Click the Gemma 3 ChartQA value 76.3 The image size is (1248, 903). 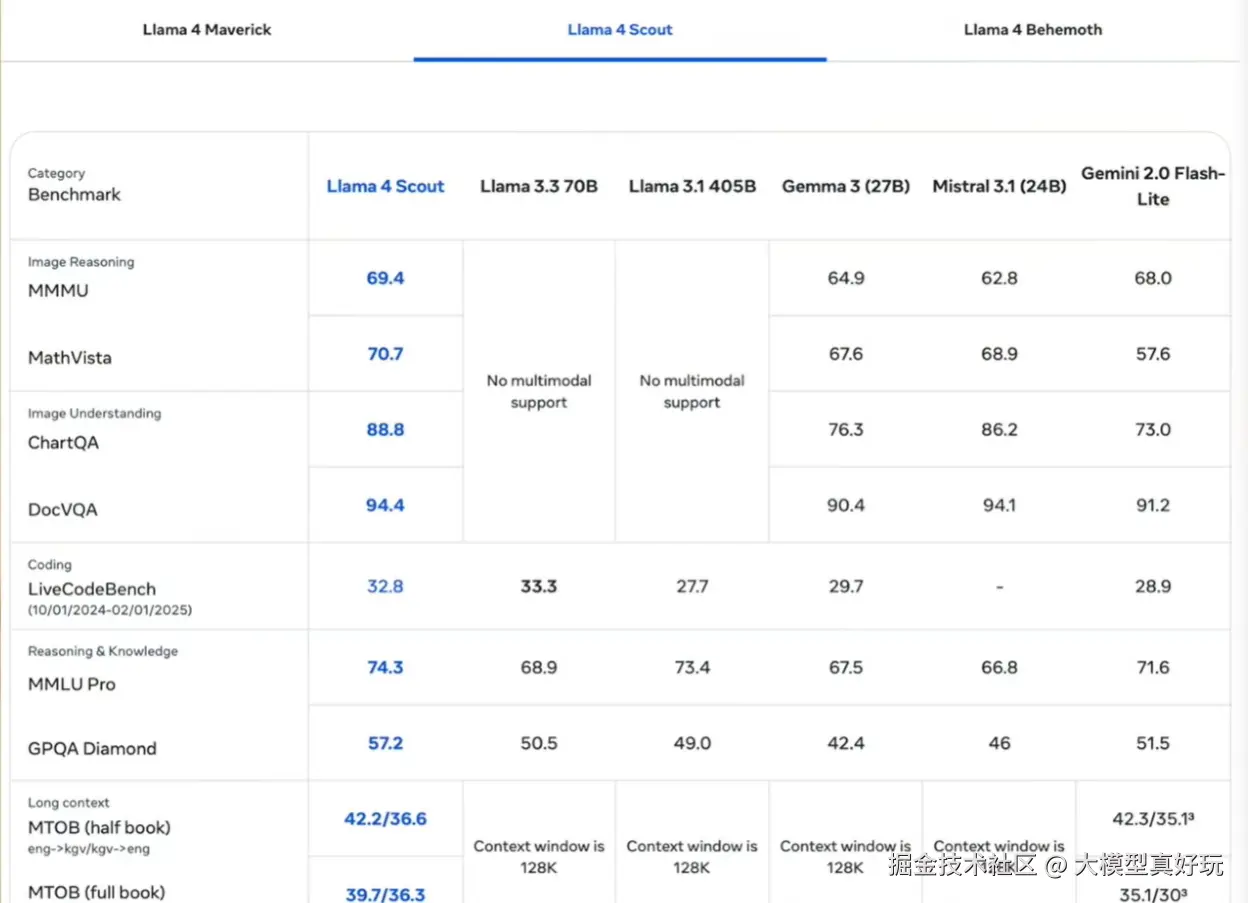tap(846, 430)
